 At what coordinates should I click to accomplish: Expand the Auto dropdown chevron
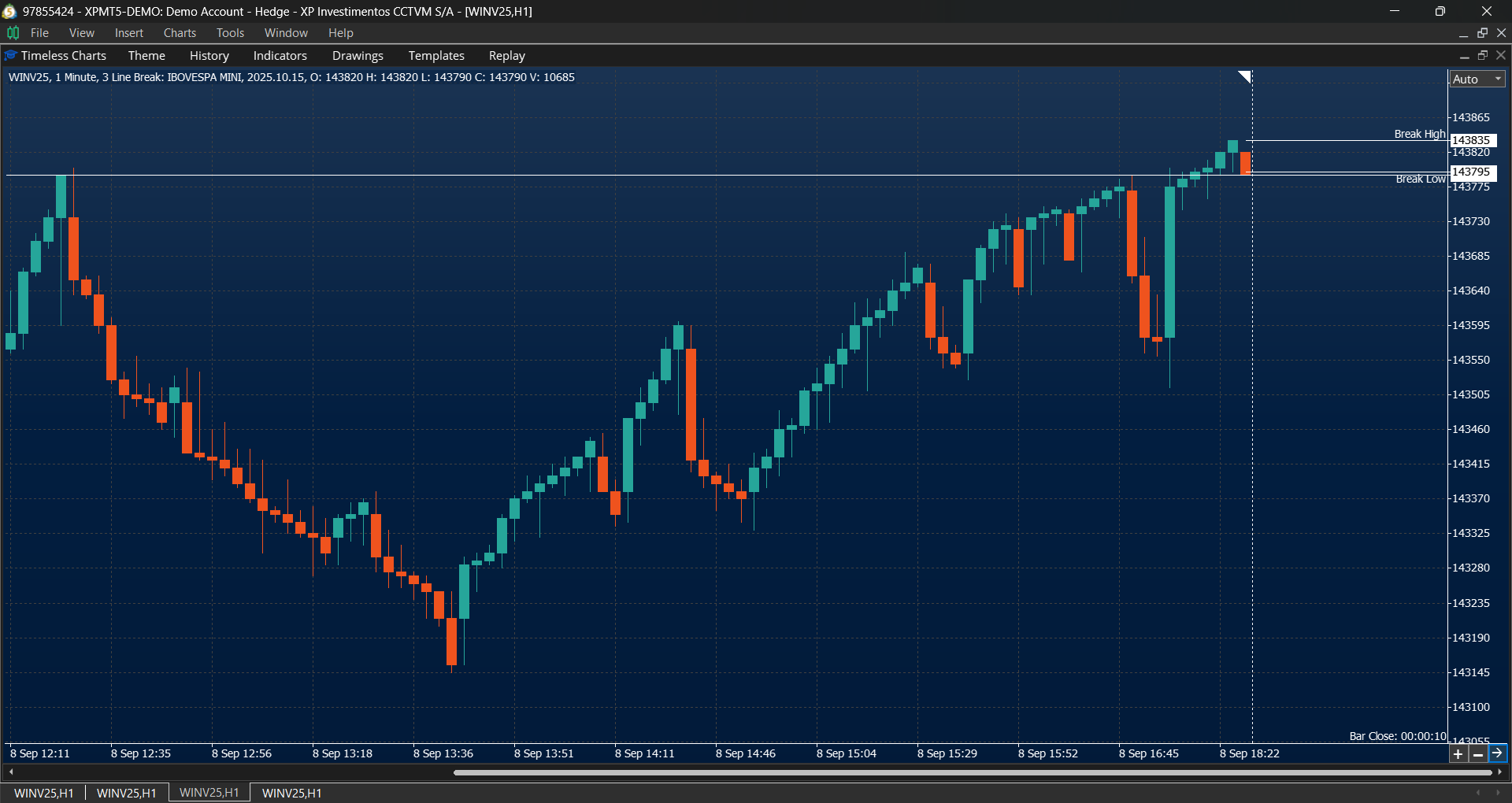(x=1499, y=79)
